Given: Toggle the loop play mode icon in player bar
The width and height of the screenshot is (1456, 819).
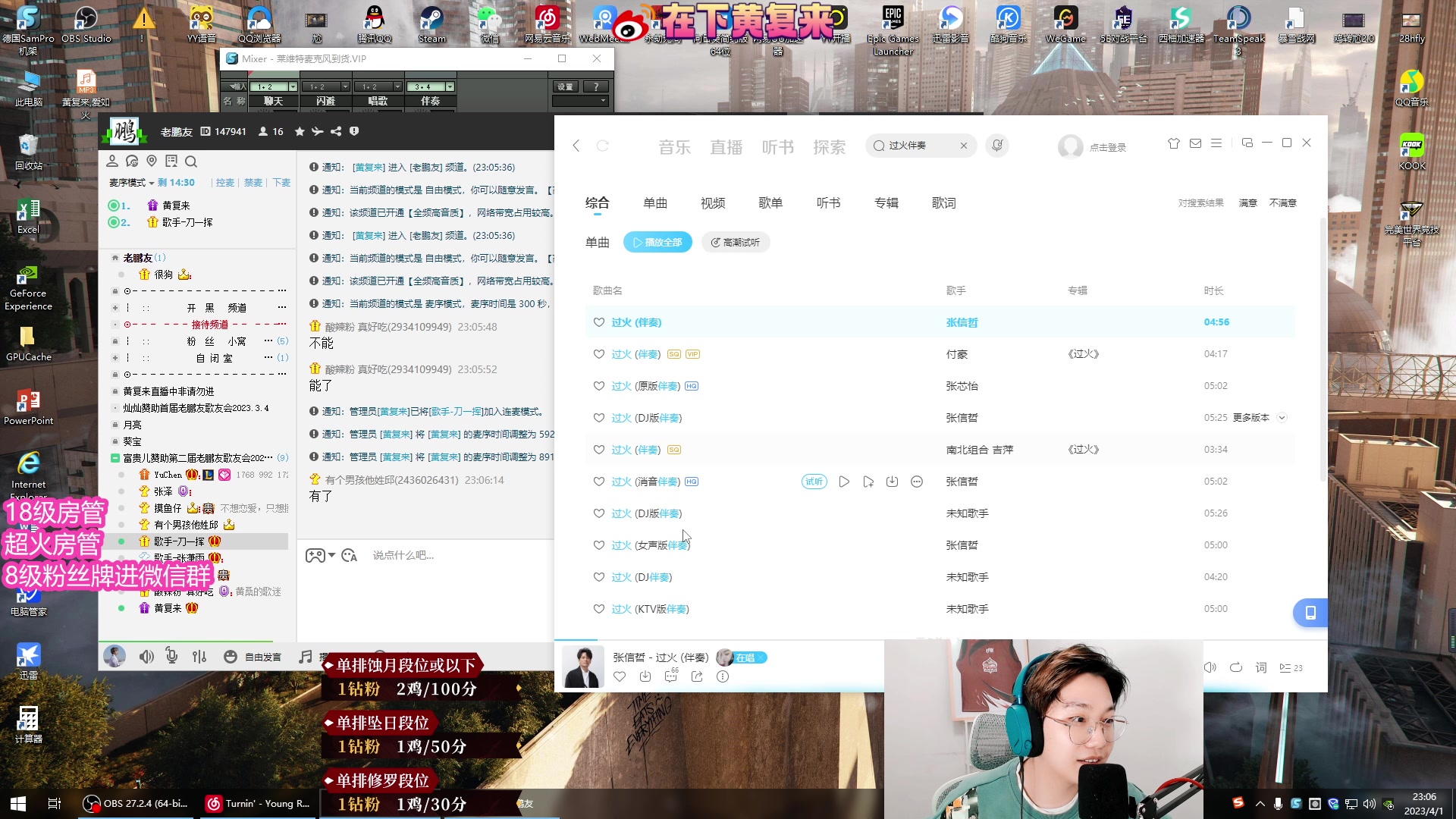Looking at the screenshot, I should [x=1236, y=667].
